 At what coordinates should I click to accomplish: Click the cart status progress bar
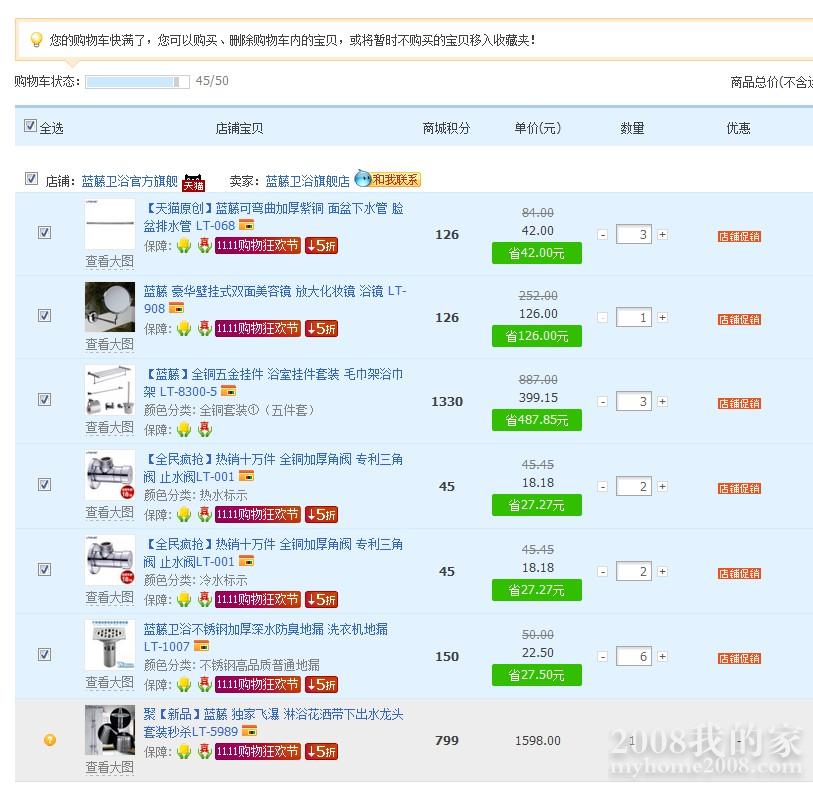click(x=137, y=81)
